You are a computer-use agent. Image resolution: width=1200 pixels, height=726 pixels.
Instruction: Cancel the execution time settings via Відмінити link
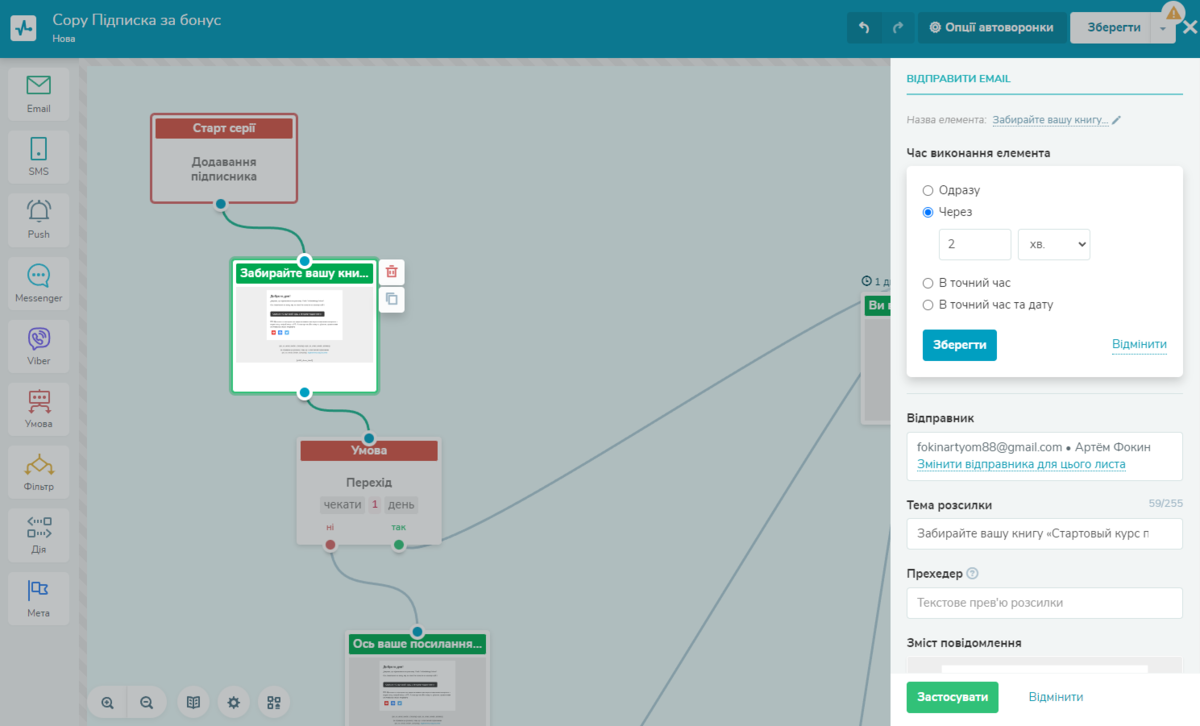pyautogui.click(x=1139, y=345)
